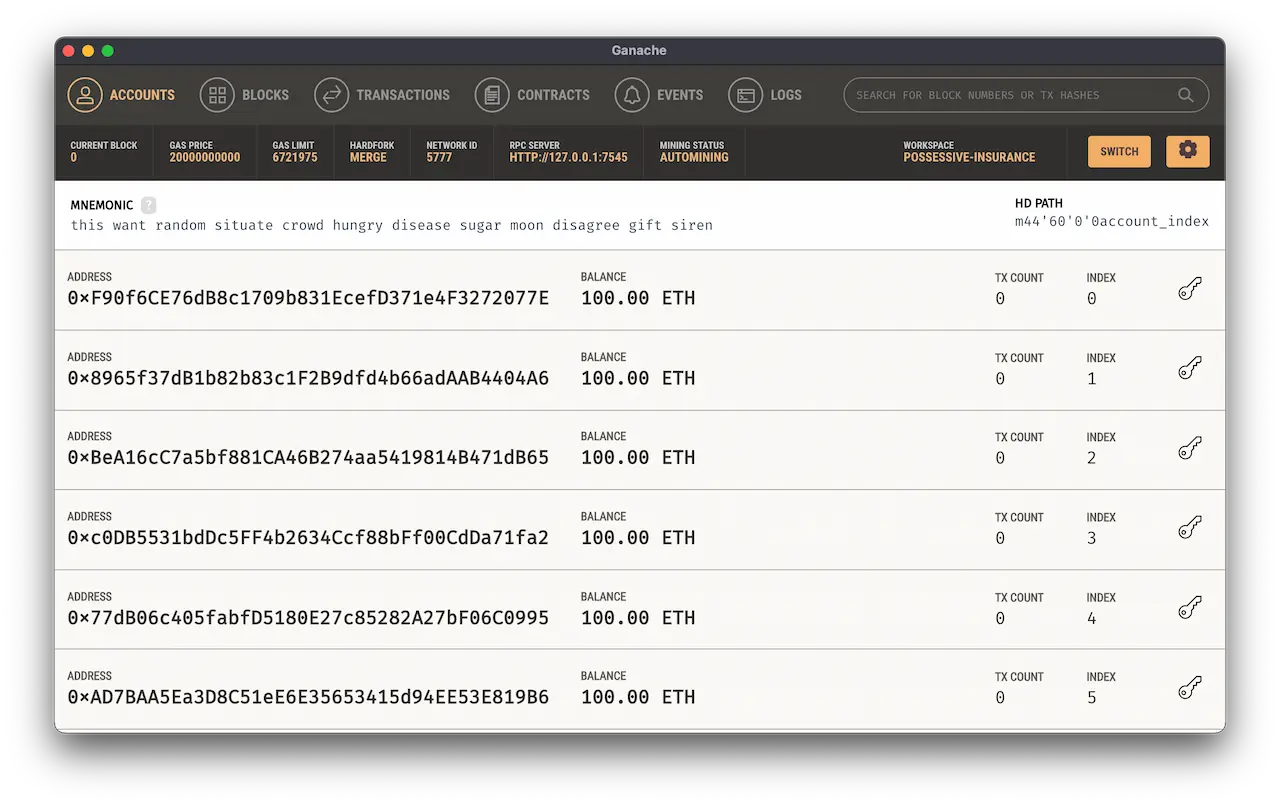
Task: Click the TX count value for index 2
Action: (x=1000, y=458)
